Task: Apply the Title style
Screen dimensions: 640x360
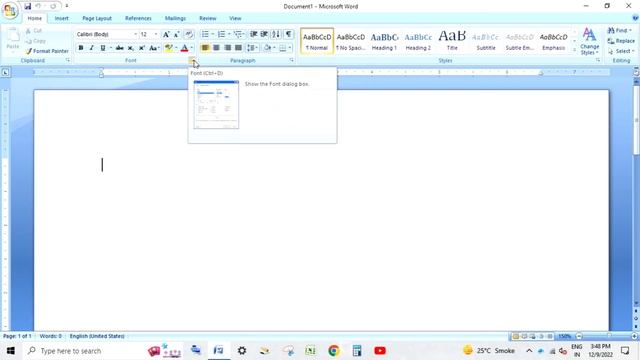Action: click(452, 41)
